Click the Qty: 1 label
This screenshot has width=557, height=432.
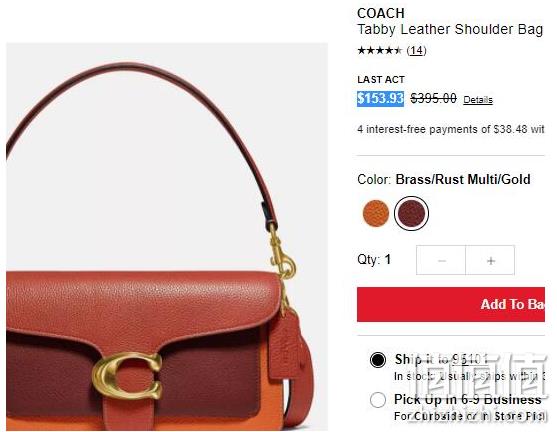(374, 259)
